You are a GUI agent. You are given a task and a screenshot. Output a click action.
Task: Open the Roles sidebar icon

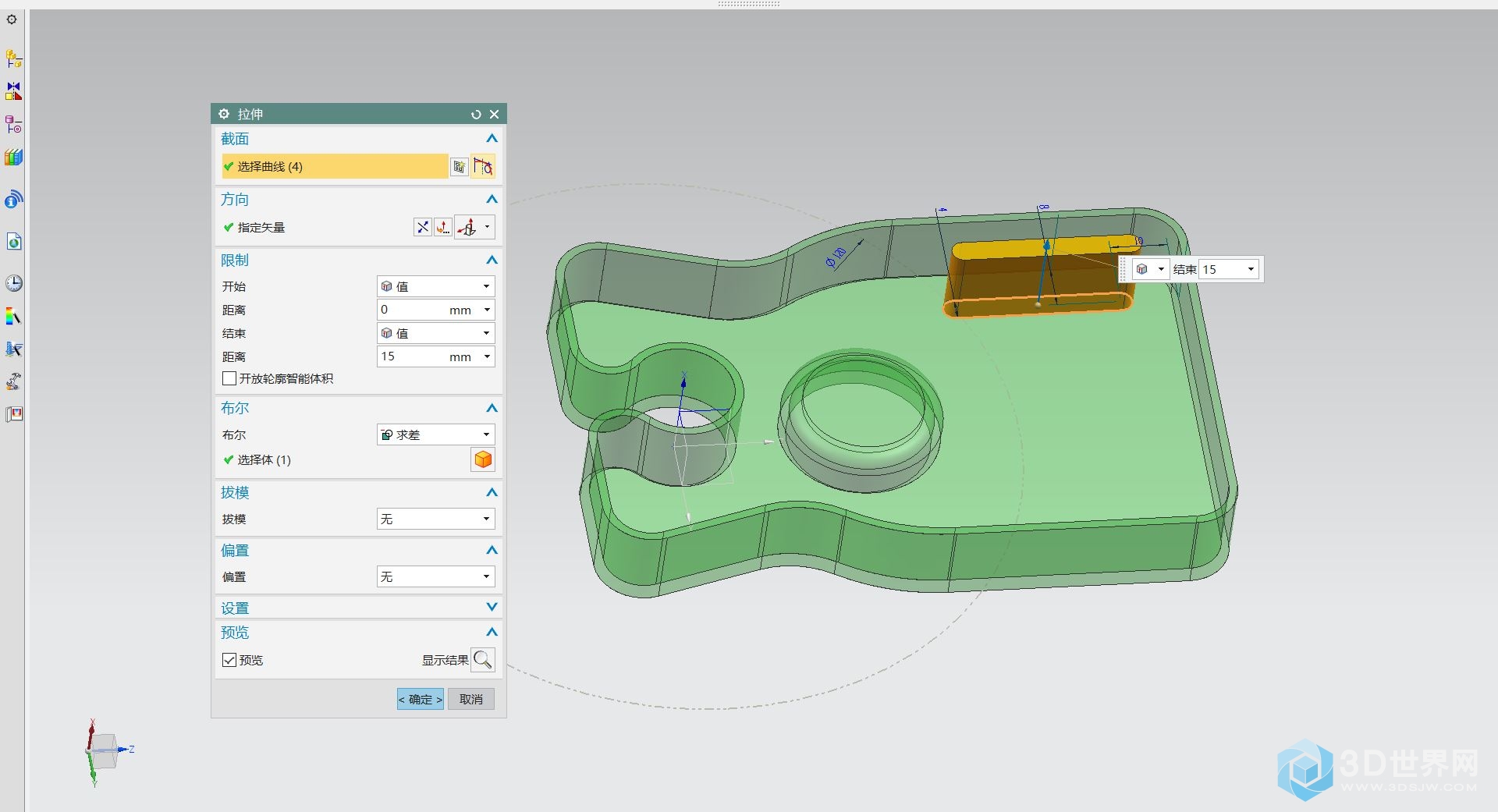tap(13, 414)
